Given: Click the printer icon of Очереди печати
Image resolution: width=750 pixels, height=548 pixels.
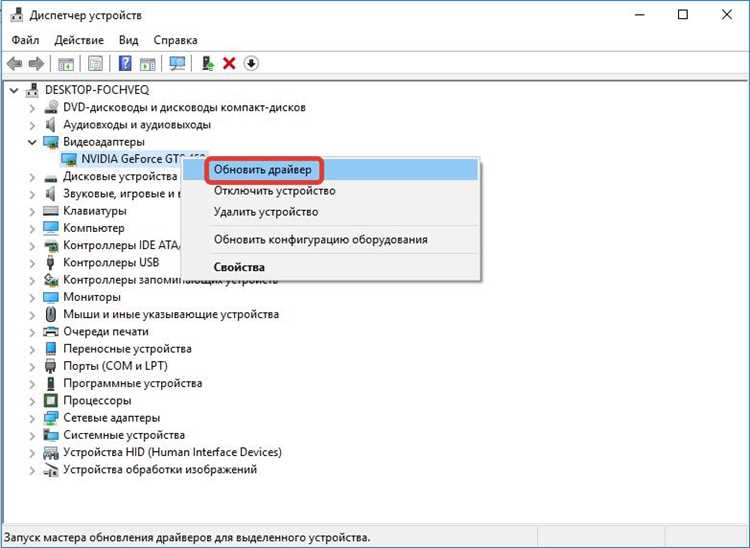Looking at the screenshot, I should click(51, 331).
